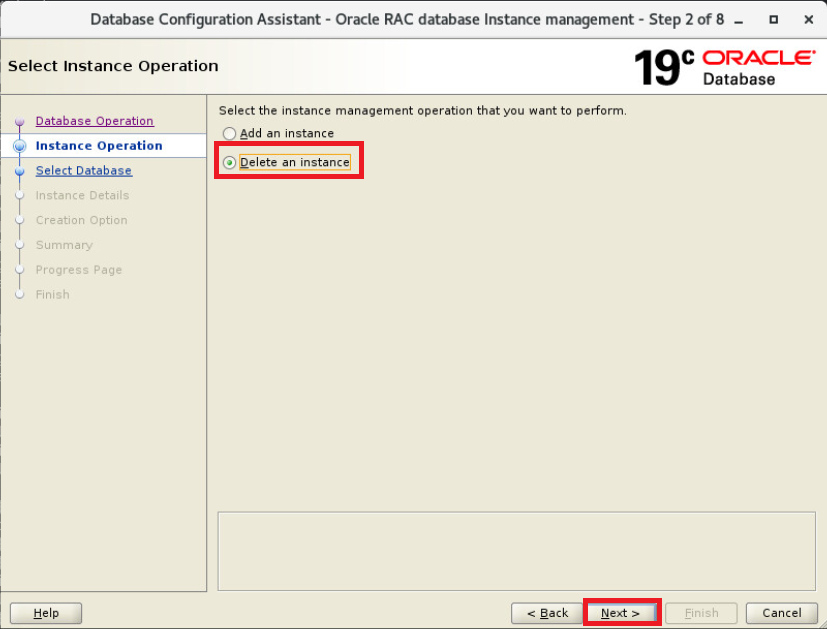Click the disabled Finish button
827x629 pixels.
pyautogui.click(x=701, y=613)
